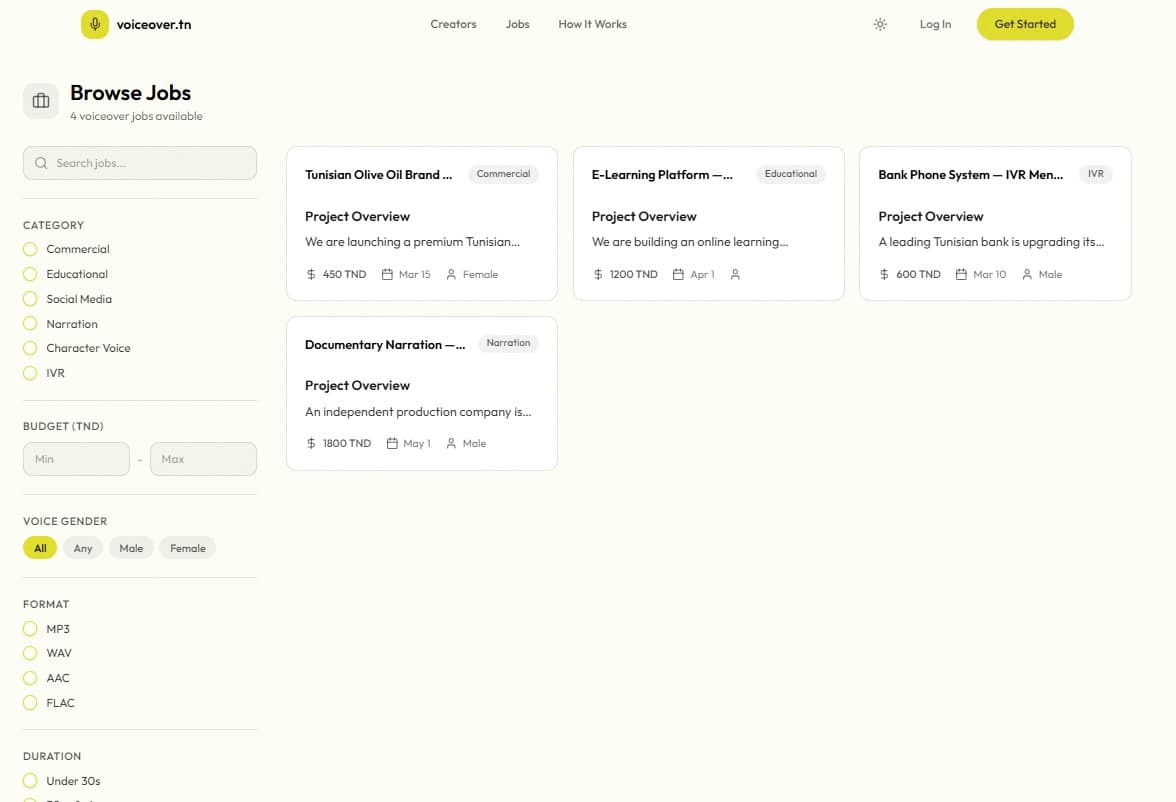
Task: Enable the Narration category option
Action: (x=30, y=324)
